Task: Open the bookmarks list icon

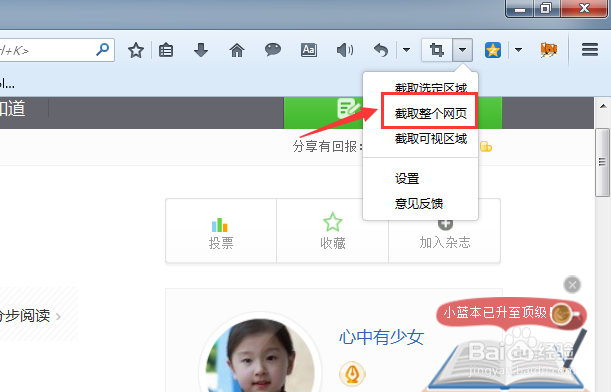Action: pos(166,50)
